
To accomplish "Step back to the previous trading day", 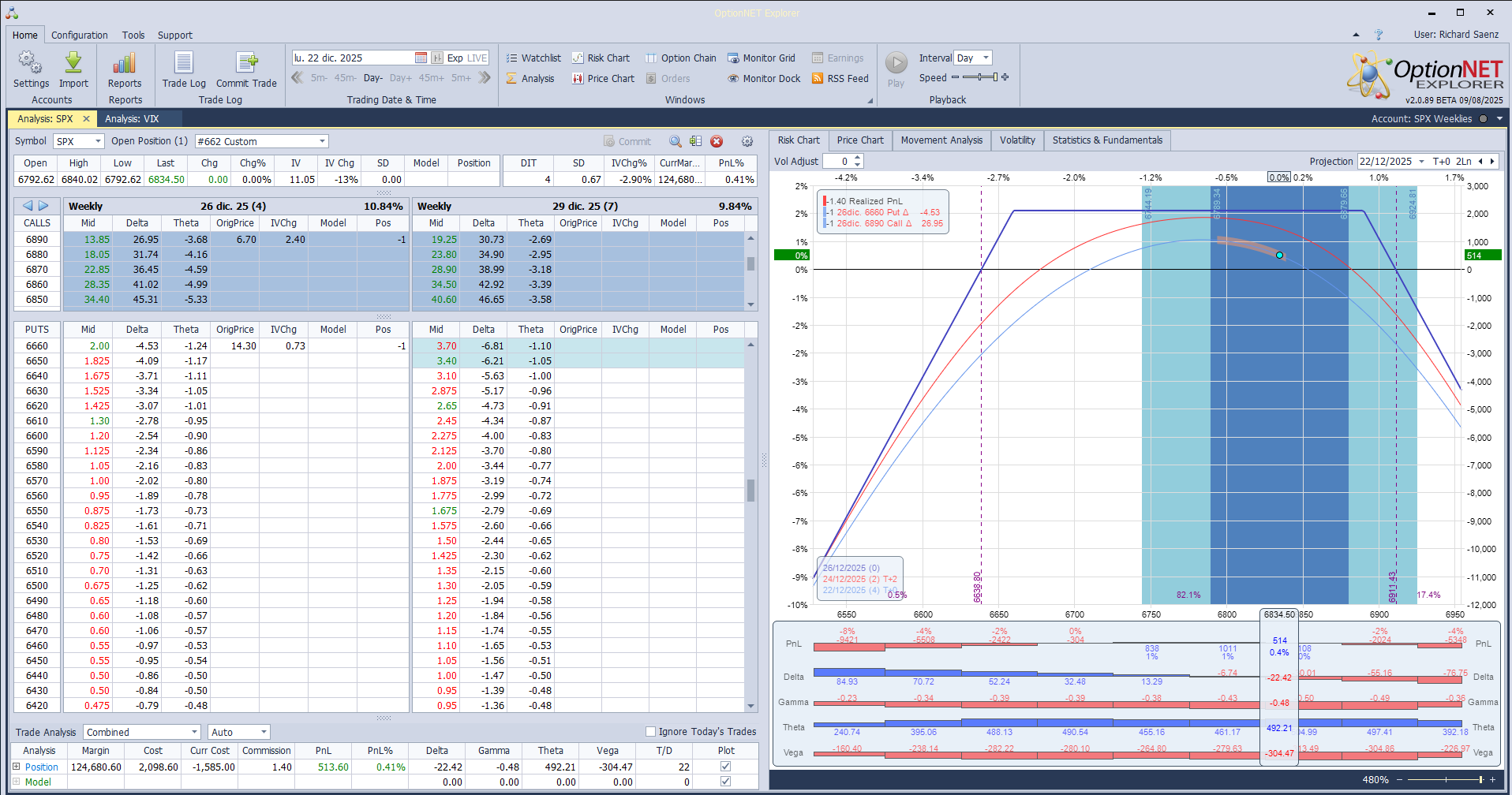I will [373, 78].
